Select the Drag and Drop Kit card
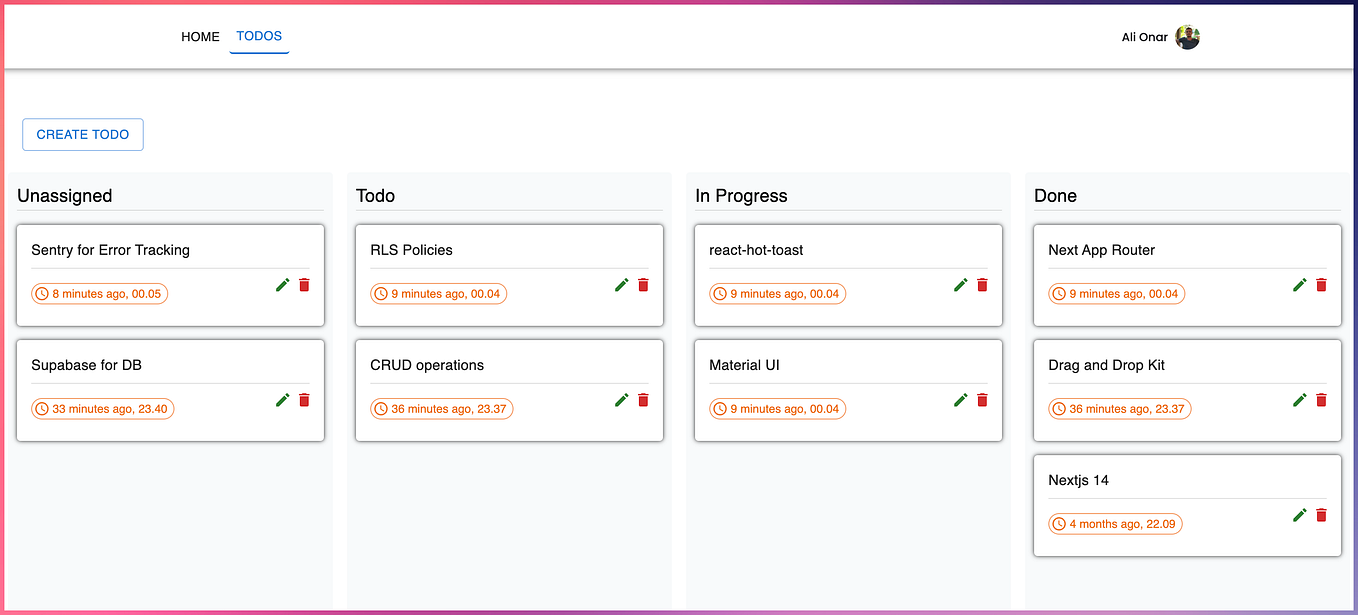 (1150, 364)
